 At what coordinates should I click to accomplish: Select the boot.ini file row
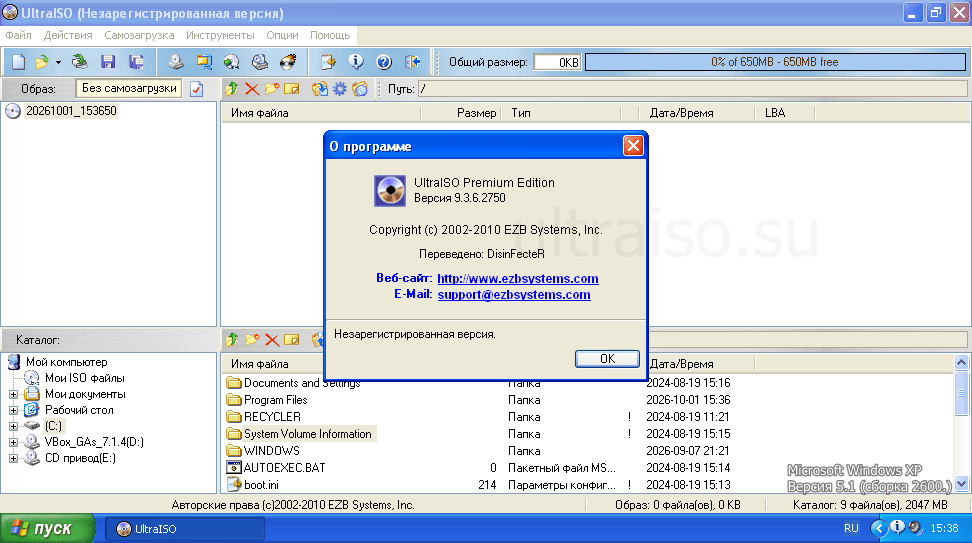pyautogui.click(x=261, y=485)
